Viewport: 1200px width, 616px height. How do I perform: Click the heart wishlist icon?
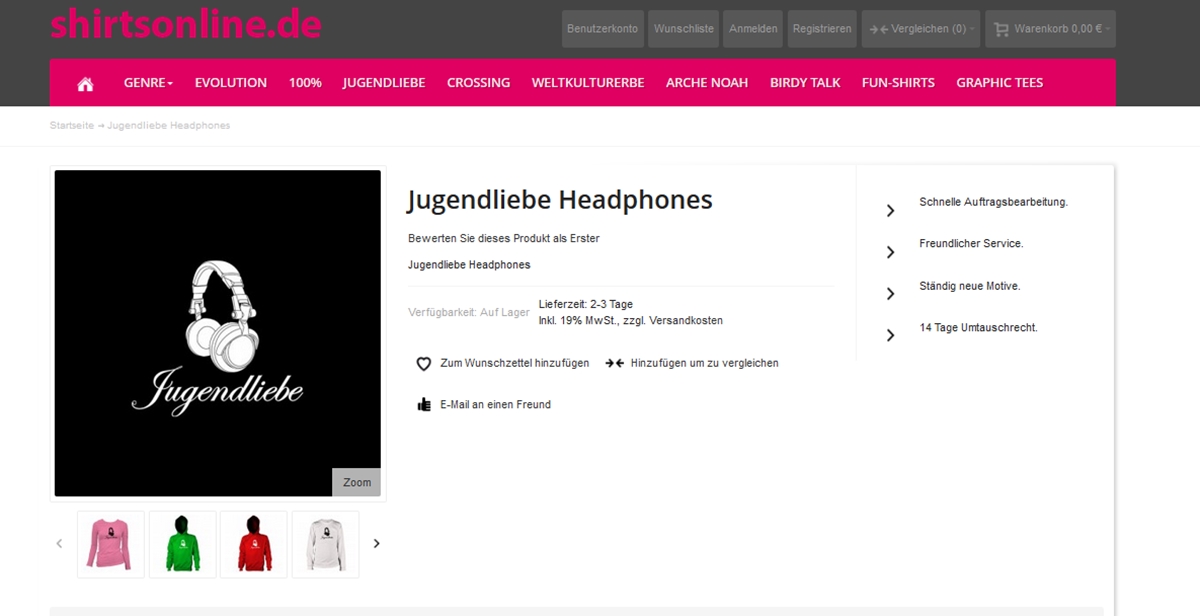pos(424,364)
